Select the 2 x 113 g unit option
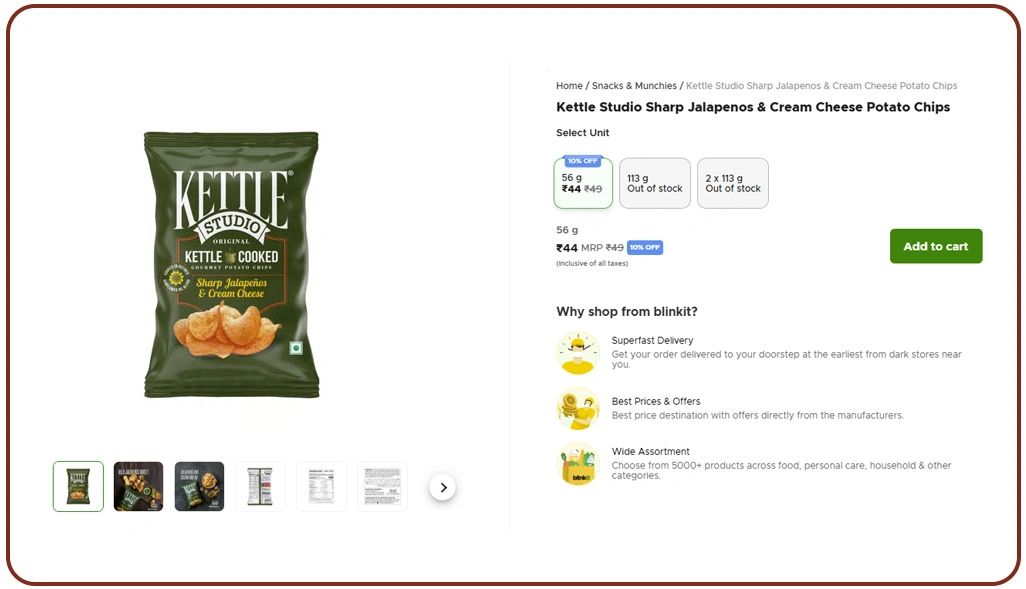 (733, 183)
